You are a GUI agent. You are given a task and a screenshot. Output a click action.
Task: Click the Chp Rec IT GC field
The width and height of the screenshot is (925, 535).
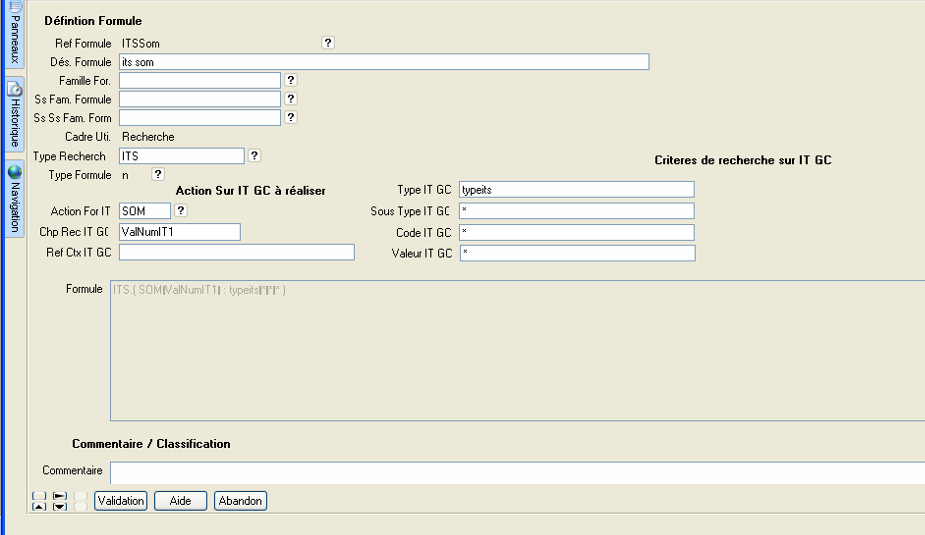tap(179, 232)
